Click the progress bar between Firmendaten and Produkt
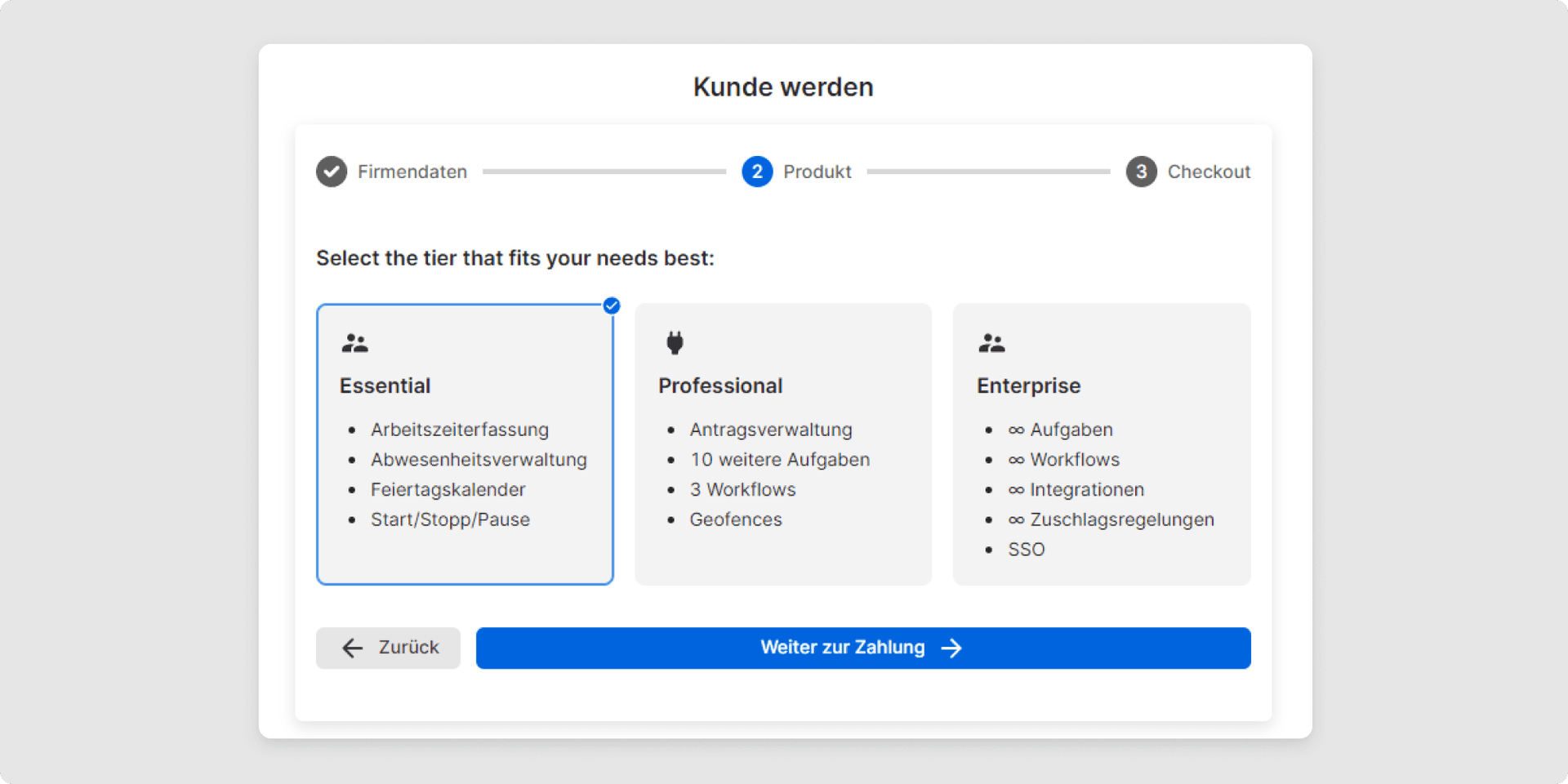The height and width of the screenshot is (784, 1568). (x=604, y=171)
